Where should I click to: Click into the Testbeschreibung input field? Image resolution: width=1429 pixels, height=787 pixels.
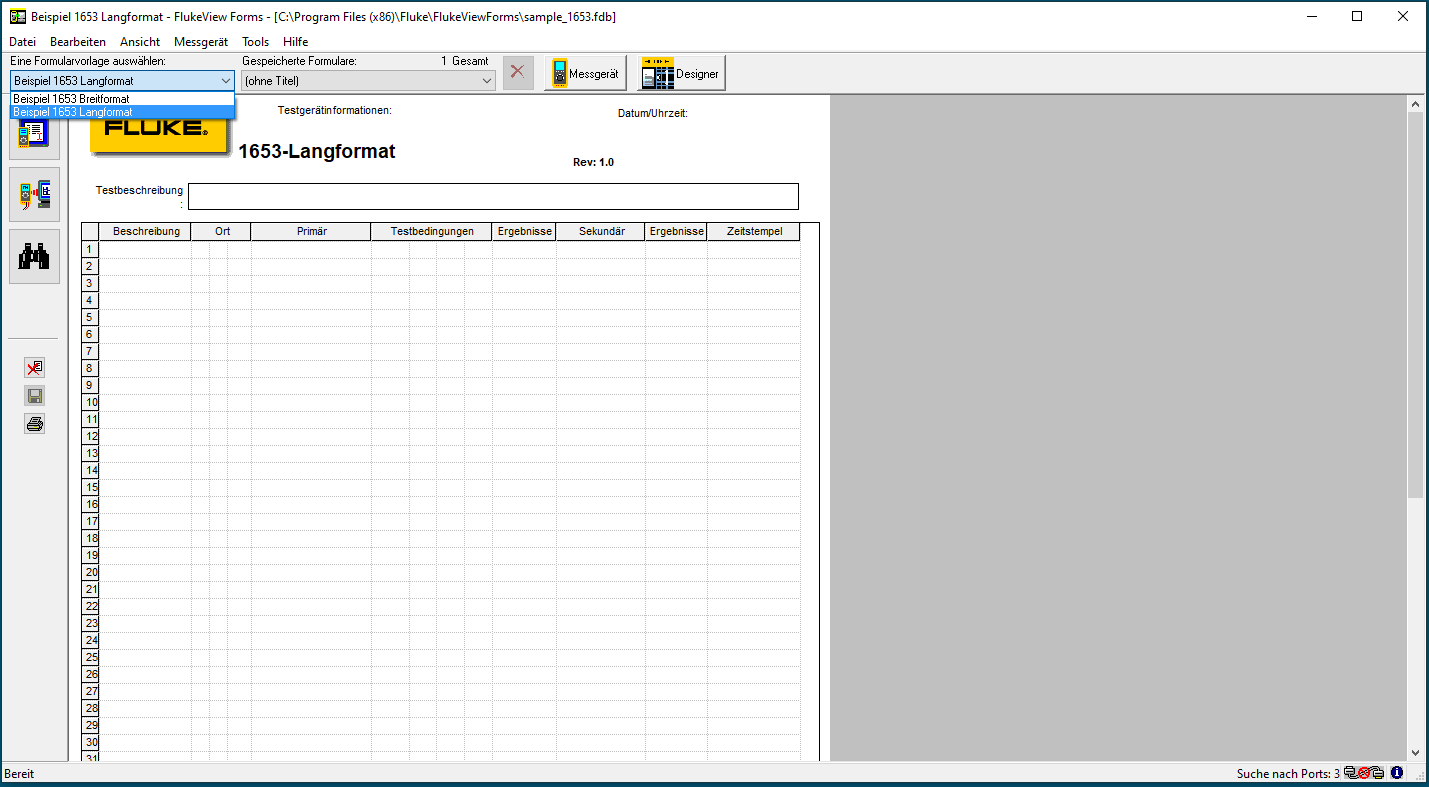pos(493,196)
